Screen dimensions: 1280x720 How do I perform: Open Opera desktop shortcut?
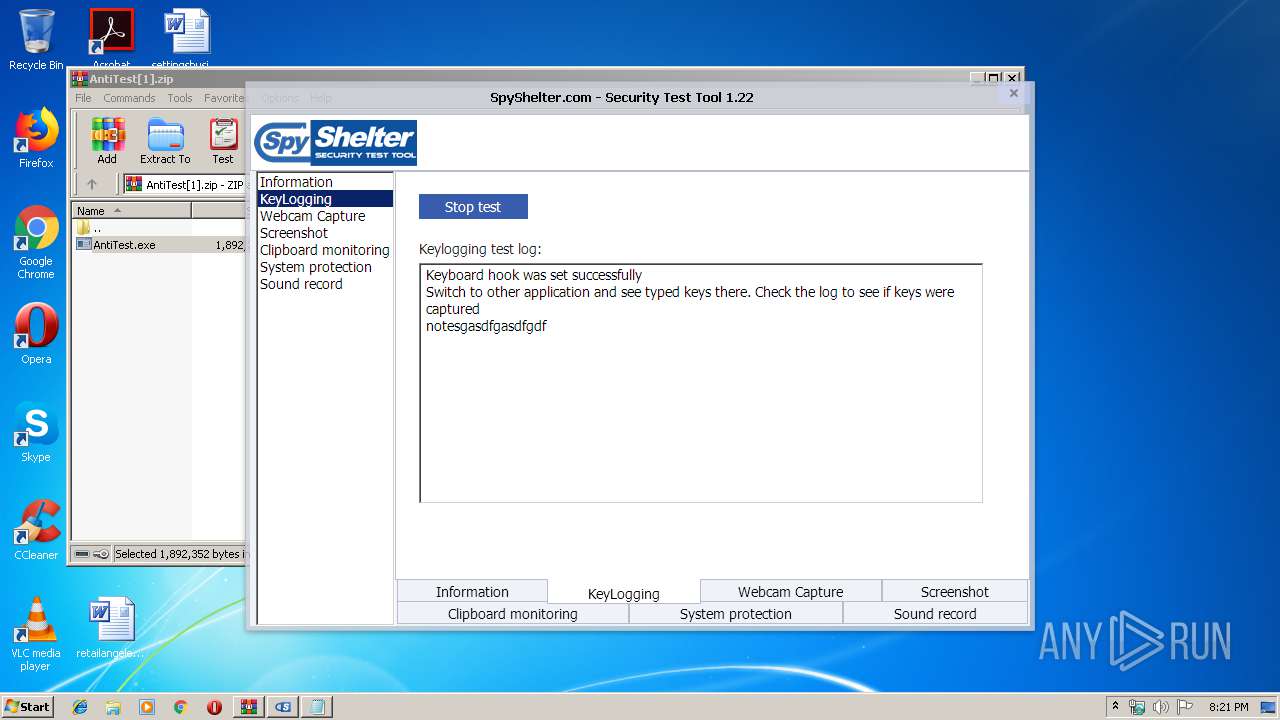coord(36,334)
